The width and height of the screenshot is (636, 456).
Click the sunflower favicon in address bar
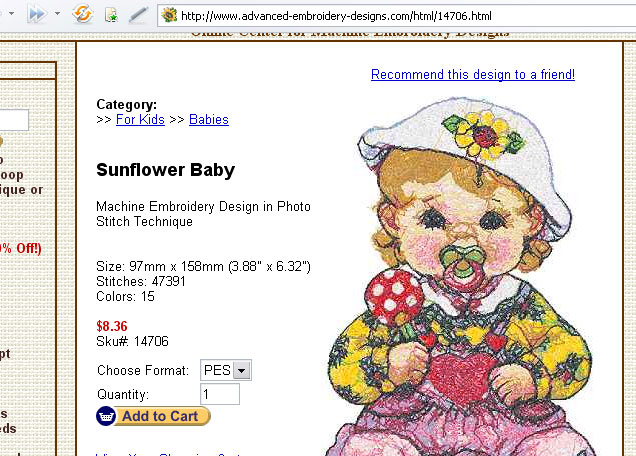tap(169, 15)
